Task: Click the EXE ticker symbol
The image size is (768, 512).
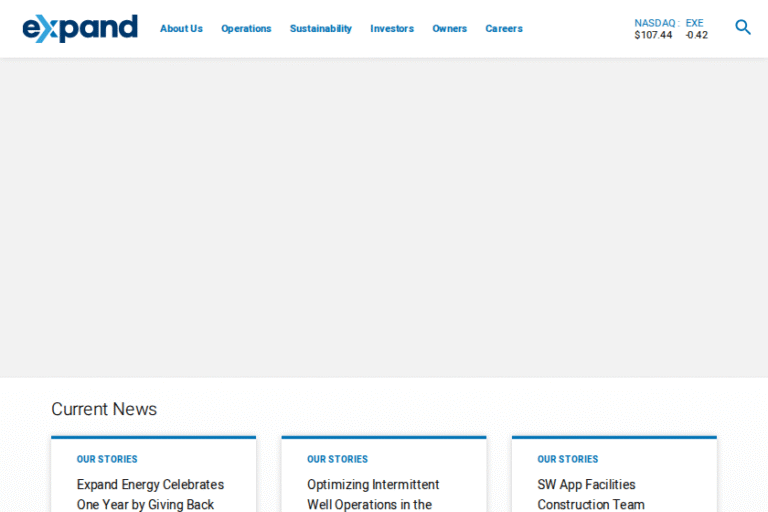Action: (694, 23)
